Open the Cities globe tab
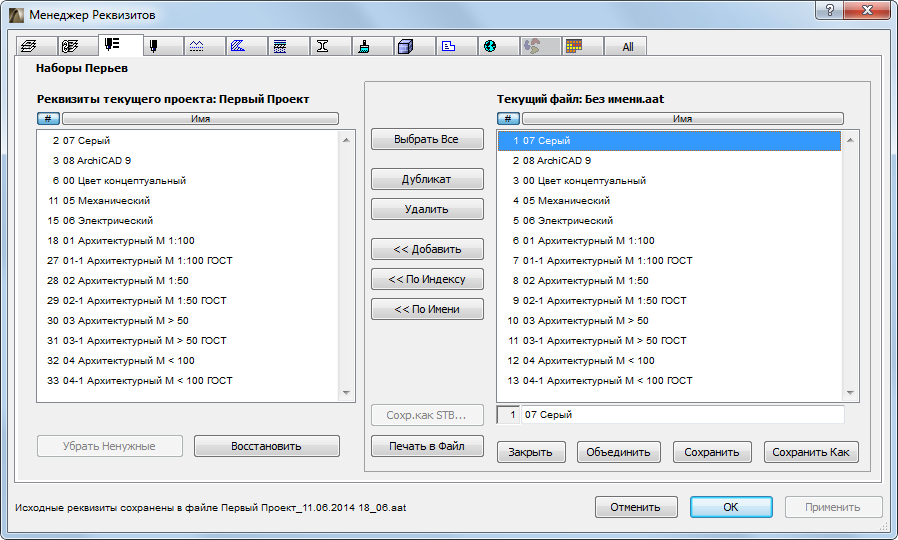 [x=498, y=46]
